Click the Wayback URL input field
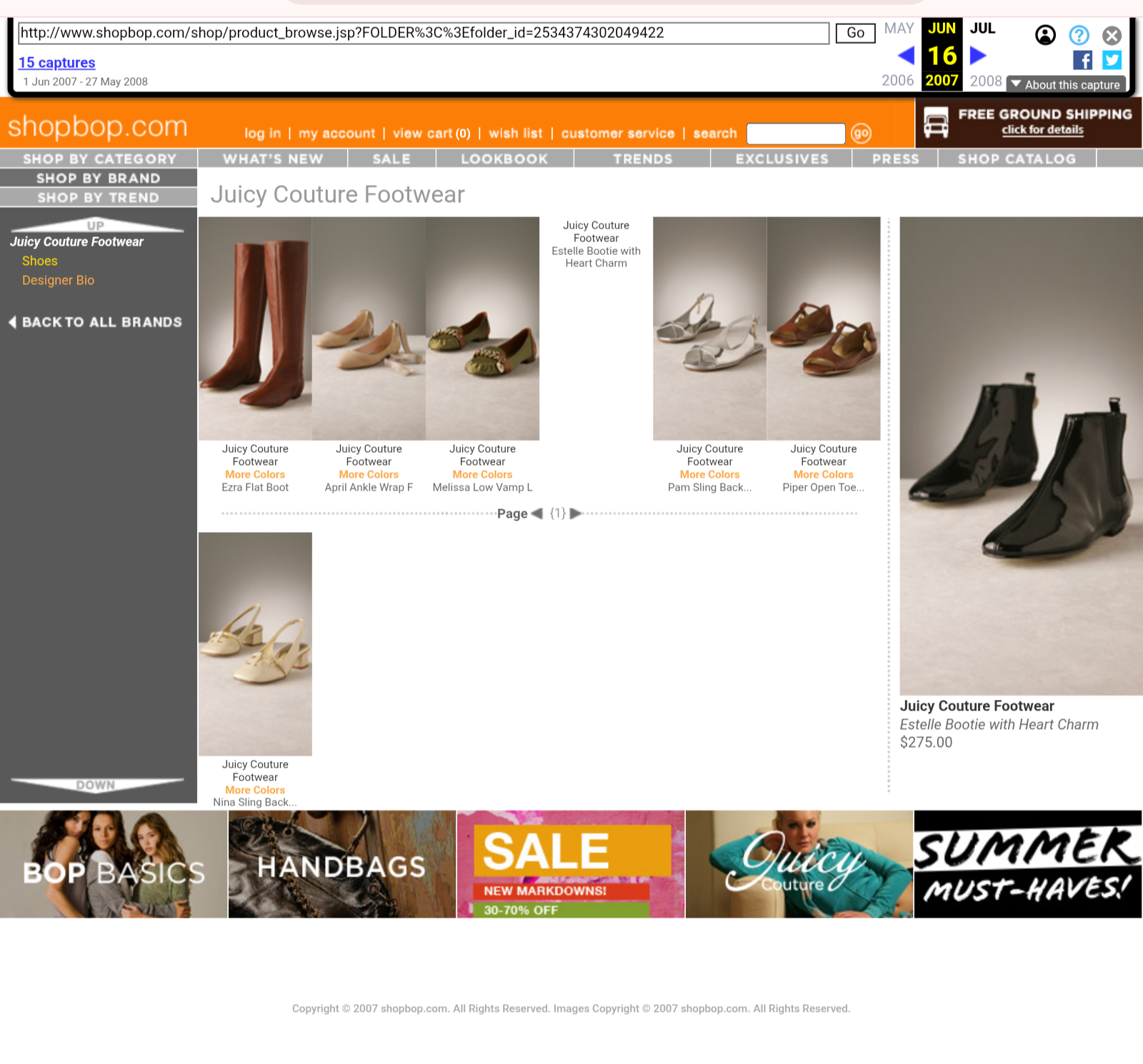This screenshot has height=1064, width=1143. click(x=424, y=33)
